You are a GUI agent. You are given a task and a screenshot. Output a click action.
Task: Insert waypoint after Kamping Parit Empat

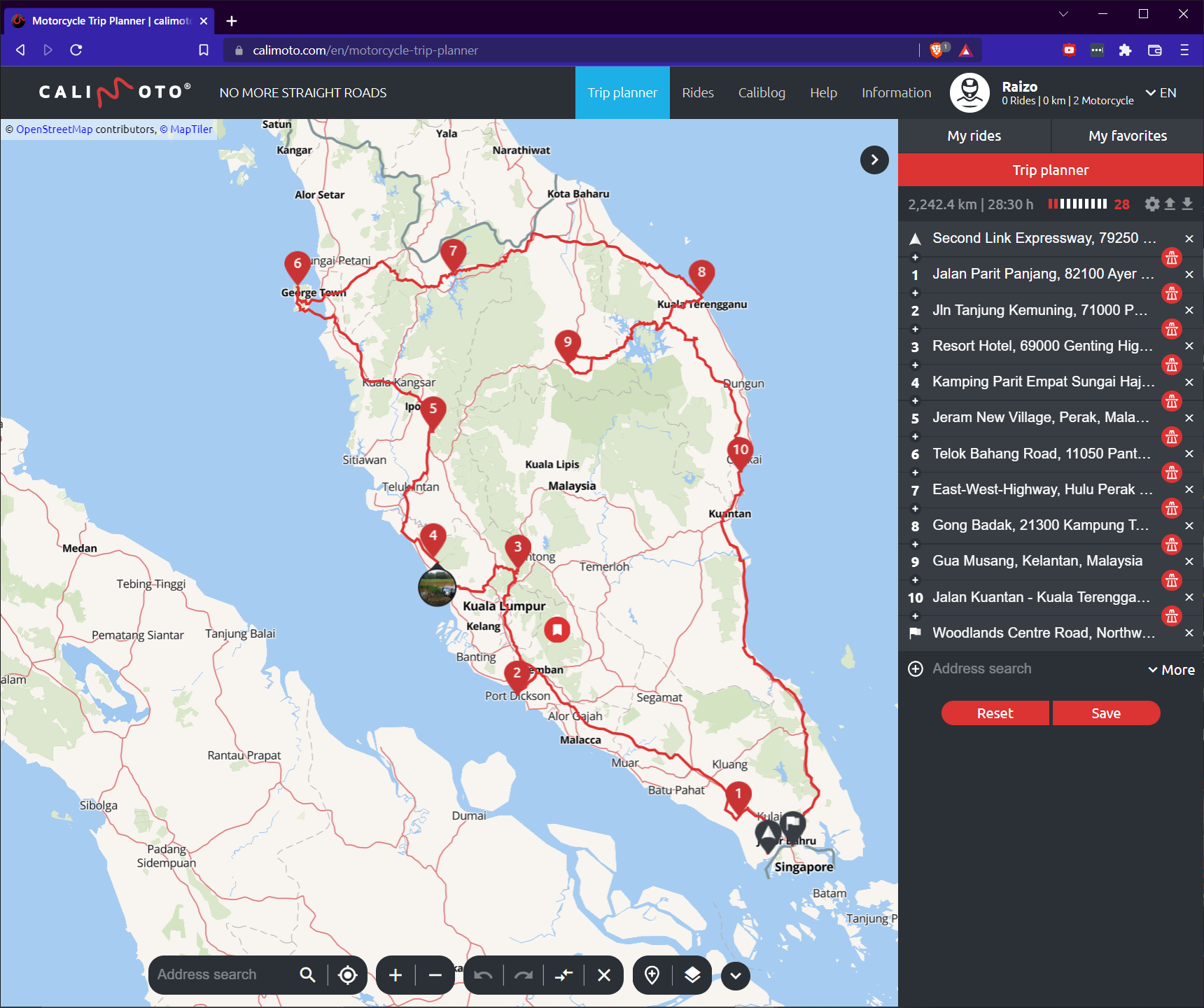(915, 400)
